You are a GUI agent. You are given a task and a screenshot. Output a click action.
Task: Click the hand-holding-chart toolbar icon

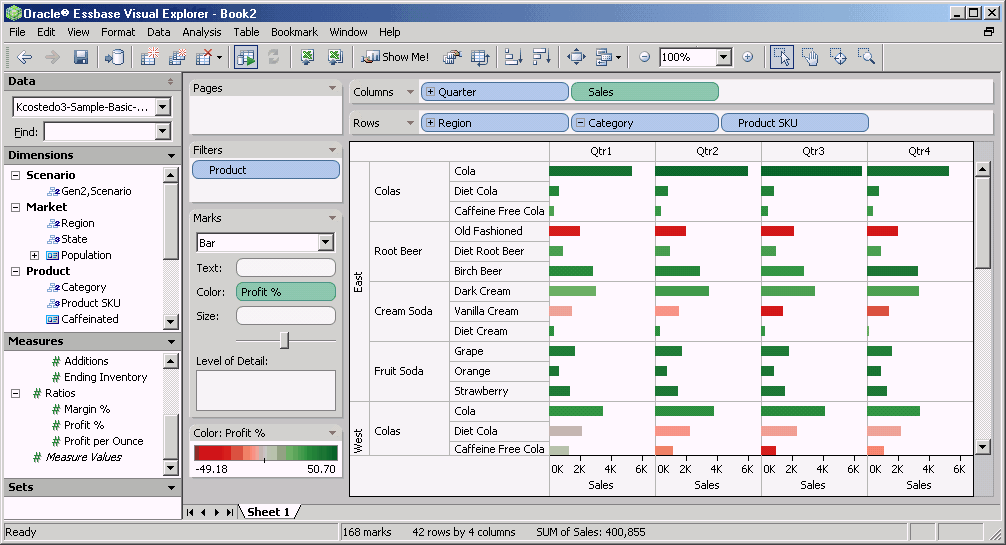[x=452, y=57]
